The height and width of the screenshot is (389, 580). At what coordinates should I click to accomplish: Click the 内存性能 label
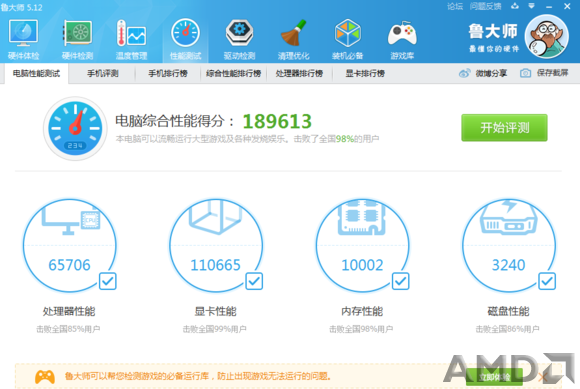point(362,311)
